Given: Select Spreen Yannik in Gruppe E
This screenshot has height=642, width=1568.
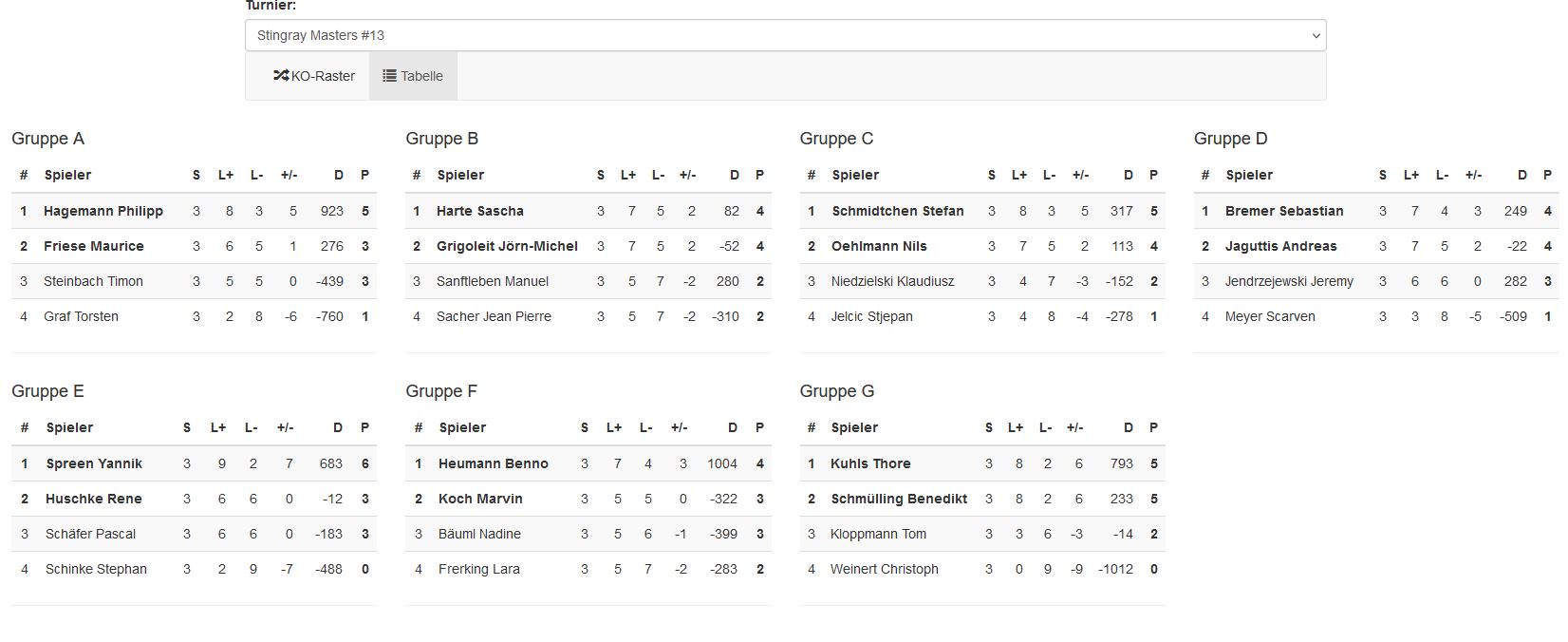Looking at the screenshot, I should coord(94,463).
